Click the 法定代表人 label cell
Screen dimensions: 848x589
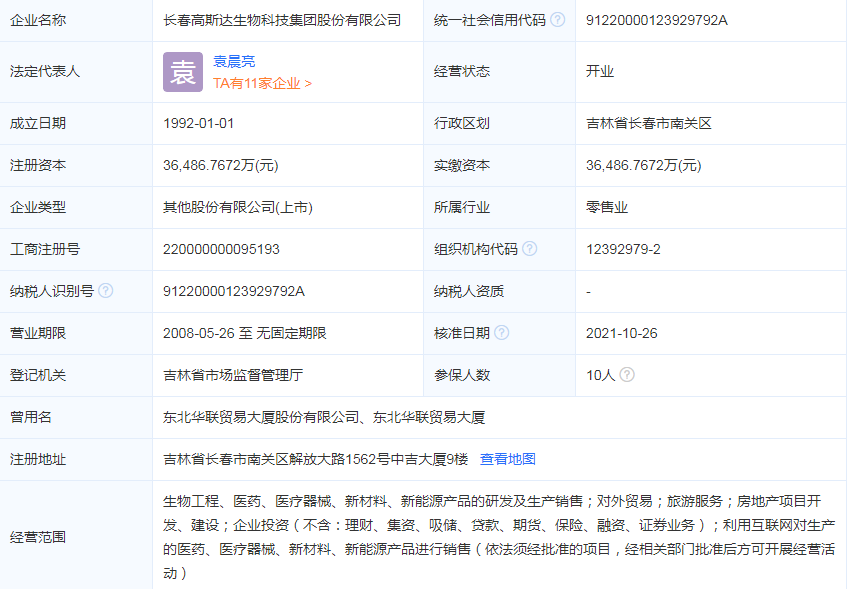point(76,72)
